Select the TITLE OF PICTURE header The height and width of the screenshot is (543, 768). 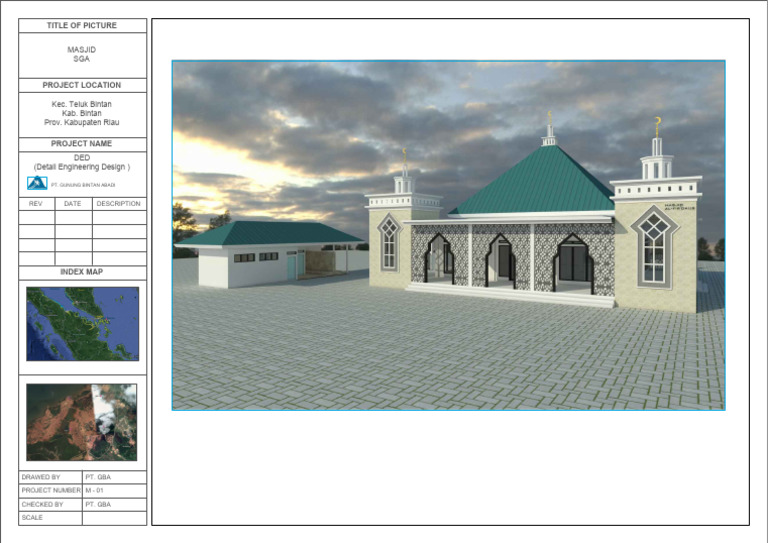click(82, 25)
